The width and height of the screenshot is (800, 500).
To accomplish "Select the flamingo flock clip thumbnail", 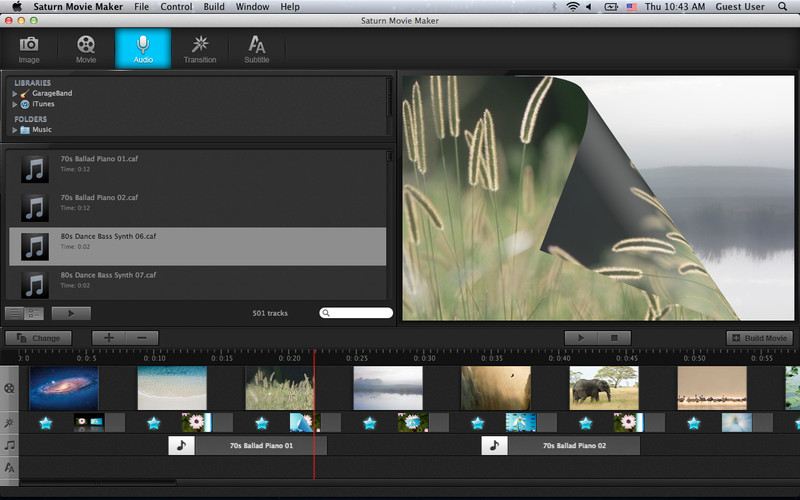I will (712, 388).
